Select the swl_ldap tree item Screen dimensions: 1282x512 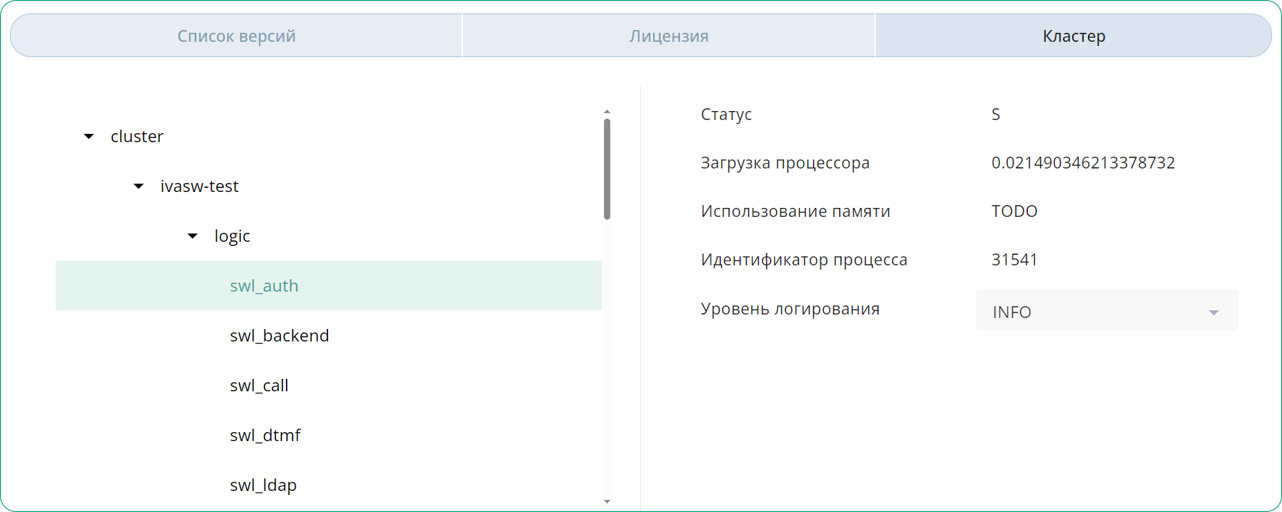[x=263, y=486]
